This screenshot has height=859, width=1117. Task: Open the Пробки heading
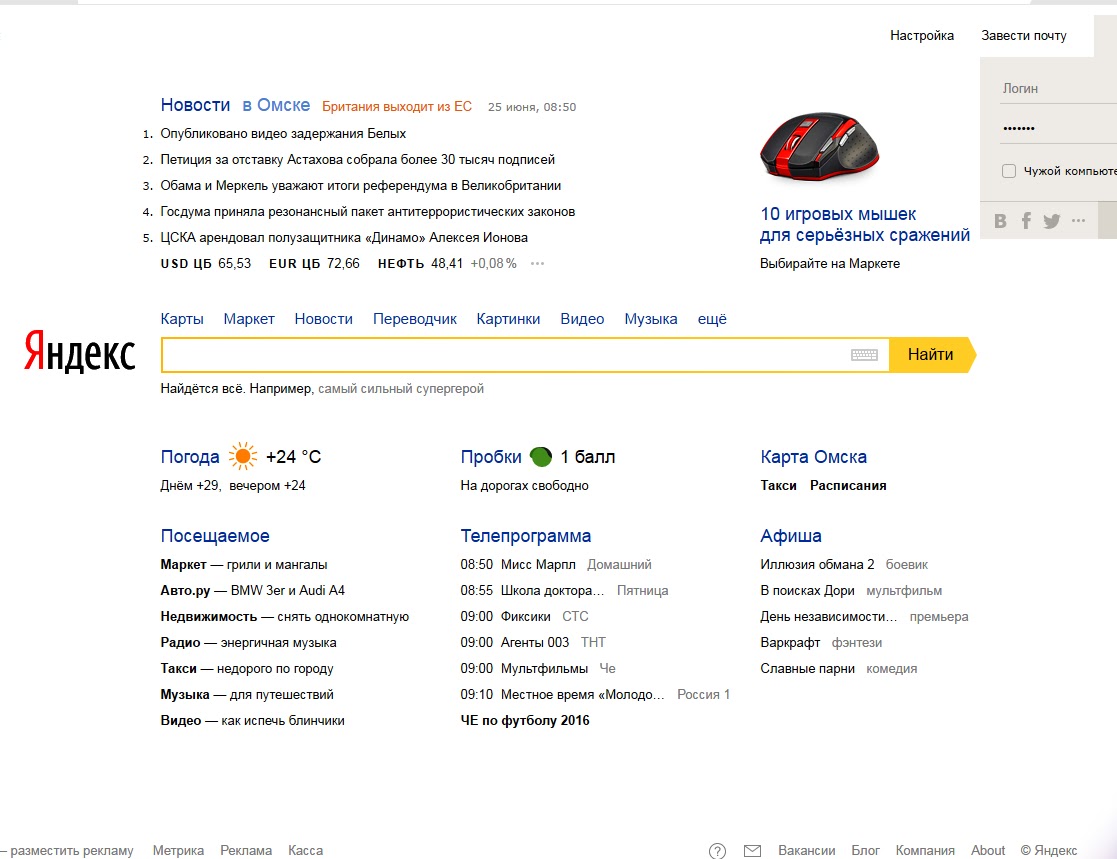coord(491,457)
